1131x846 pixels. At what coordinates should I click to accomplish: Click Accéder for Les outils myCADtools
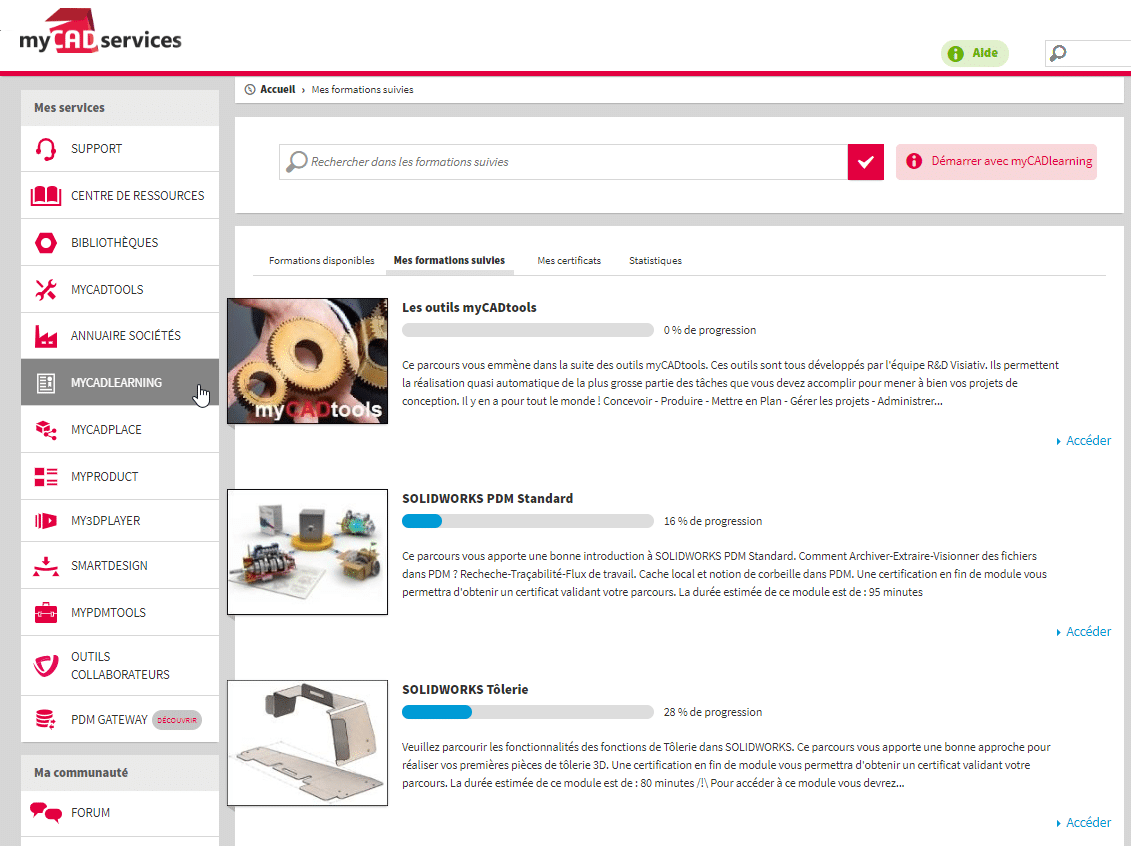coord(1083,441)
